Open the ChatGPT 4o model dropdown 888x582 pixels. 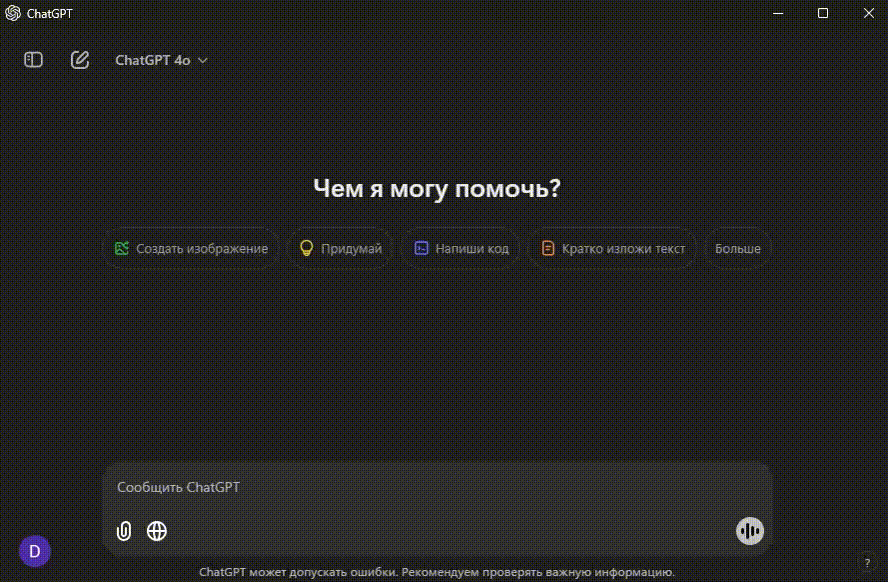(x=161, y=60)
